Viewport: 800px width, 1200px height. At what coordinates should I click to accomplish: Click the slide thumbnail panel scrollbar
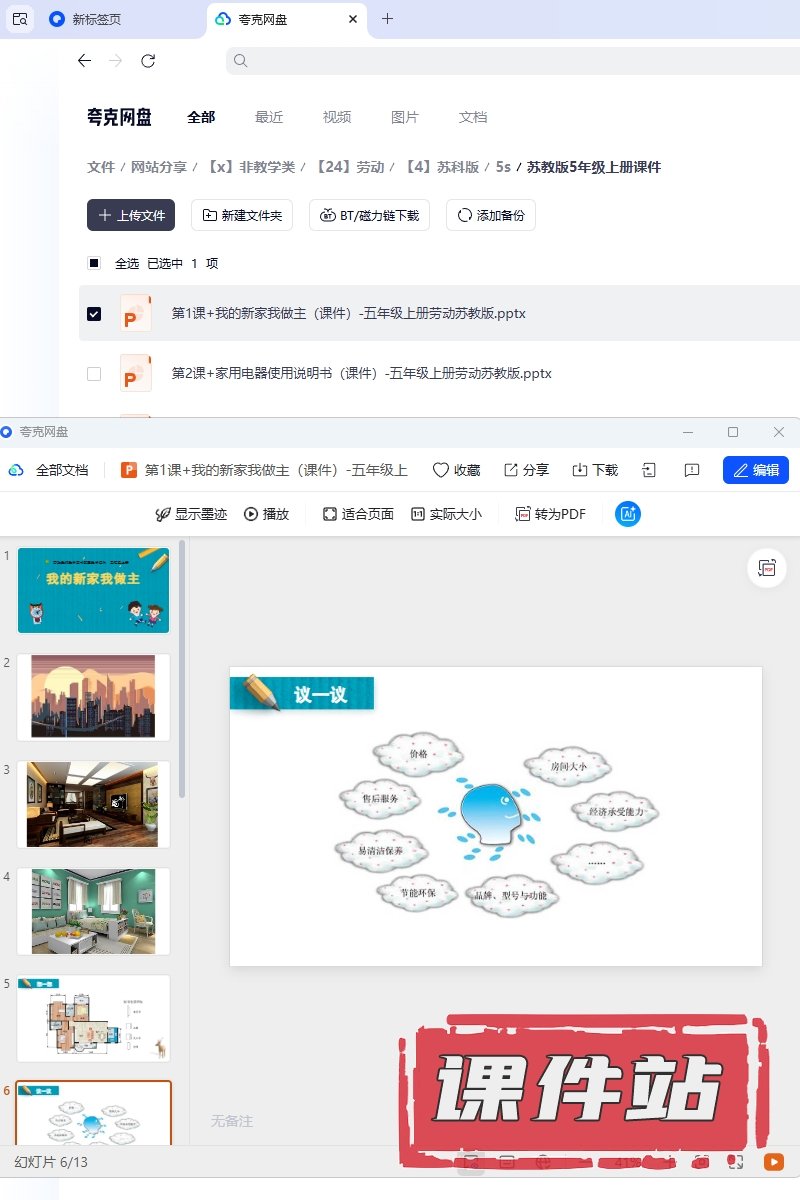click(182, 670)
